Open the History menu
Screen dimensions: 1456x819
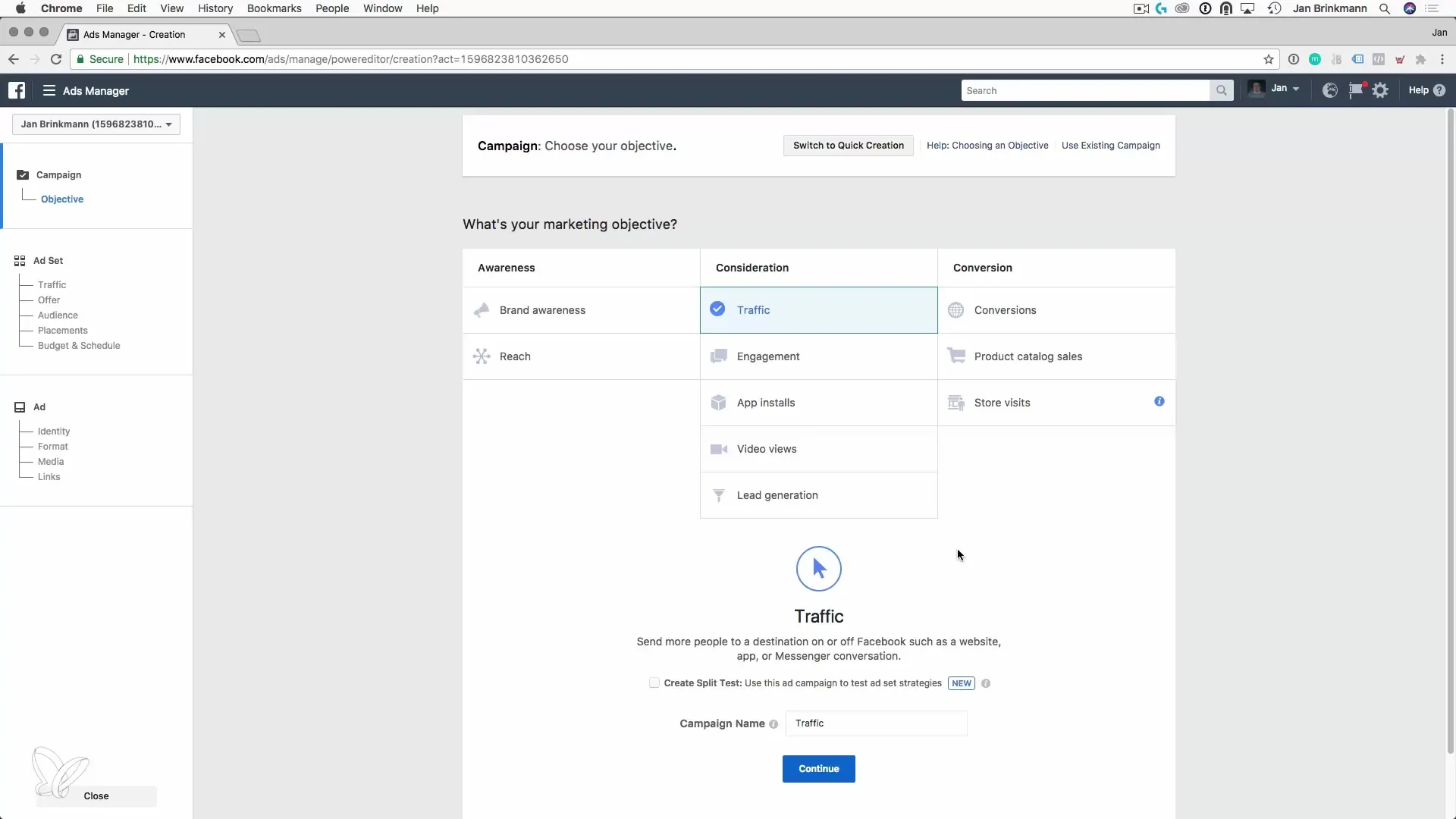215,8
